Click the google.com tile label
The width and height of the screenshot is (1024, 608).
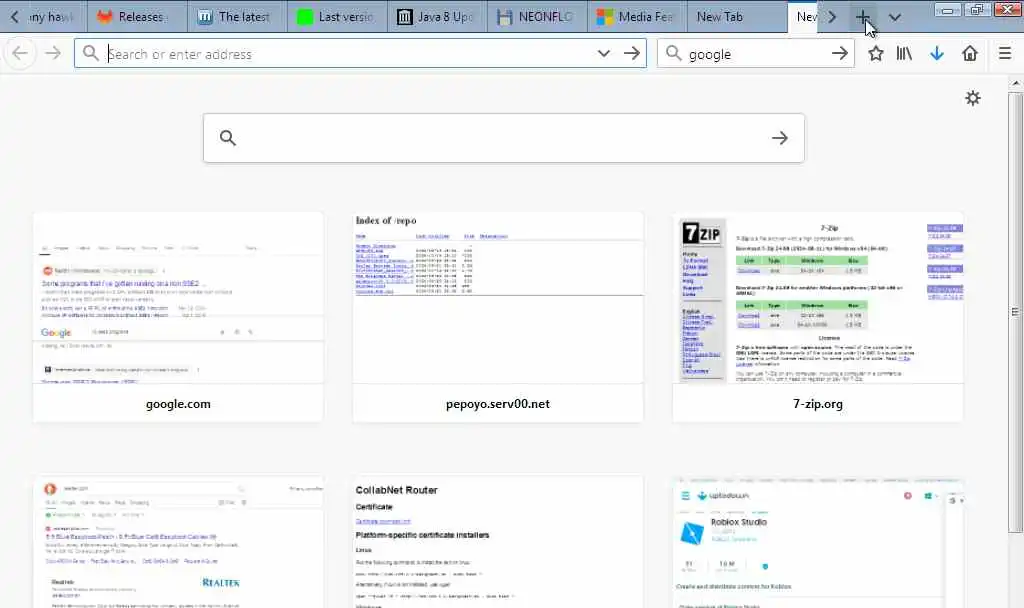click(178, 404)
